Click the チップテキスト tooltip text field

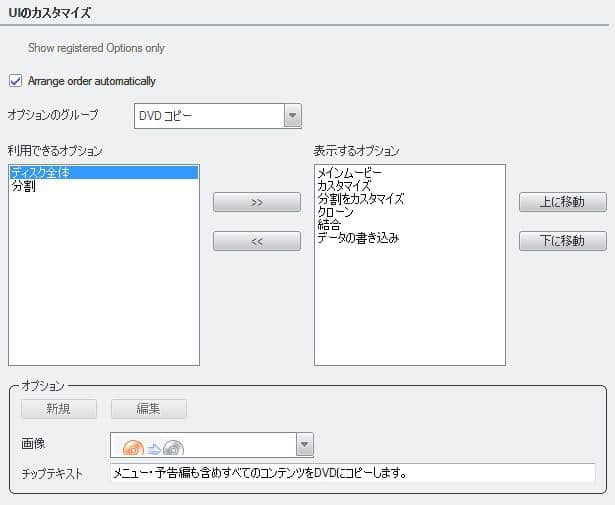[353, 473]
